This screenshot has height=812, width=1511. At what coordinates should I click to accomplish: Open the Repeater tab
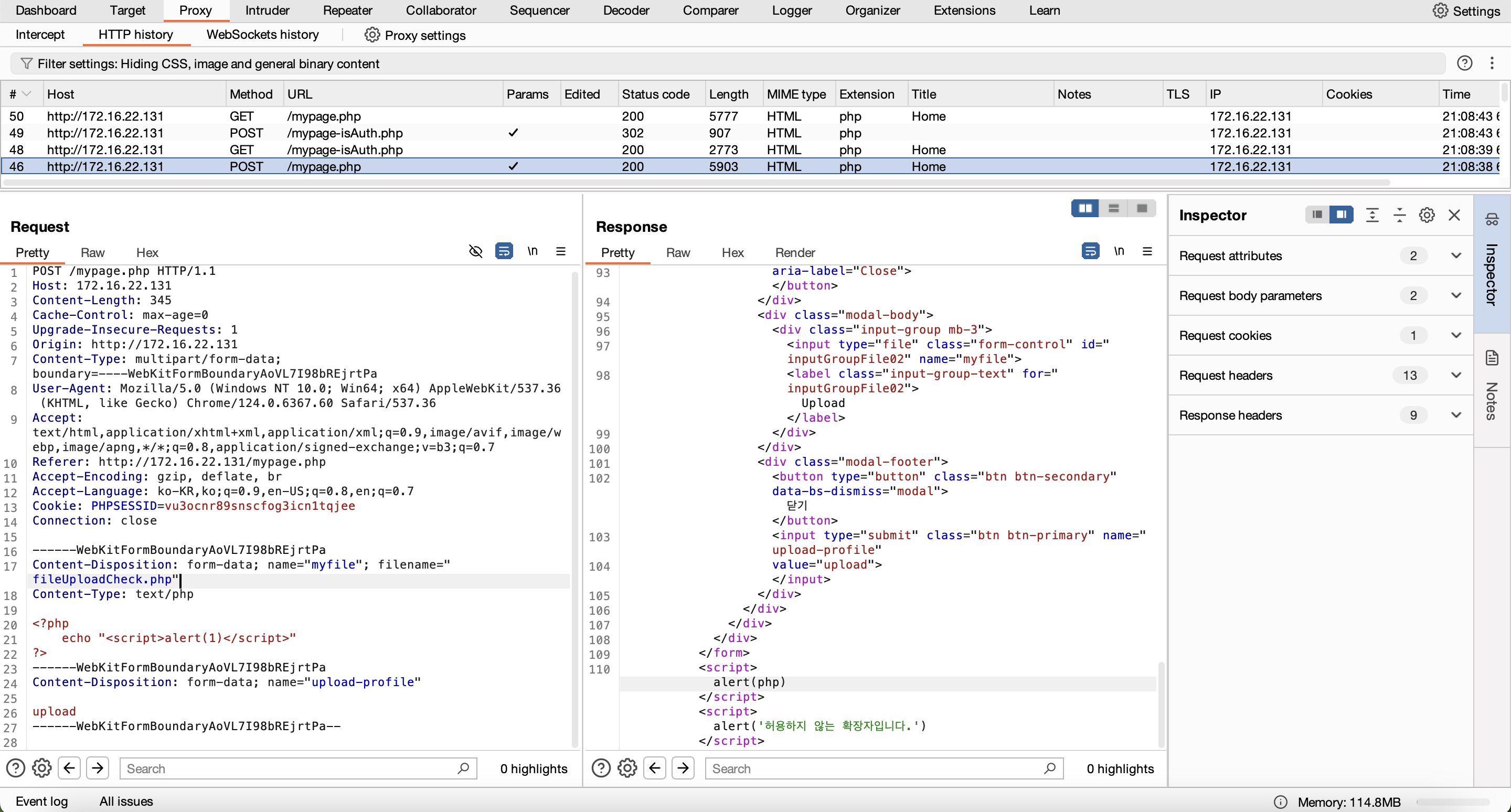pyautogui.click(x=347, y=10)
